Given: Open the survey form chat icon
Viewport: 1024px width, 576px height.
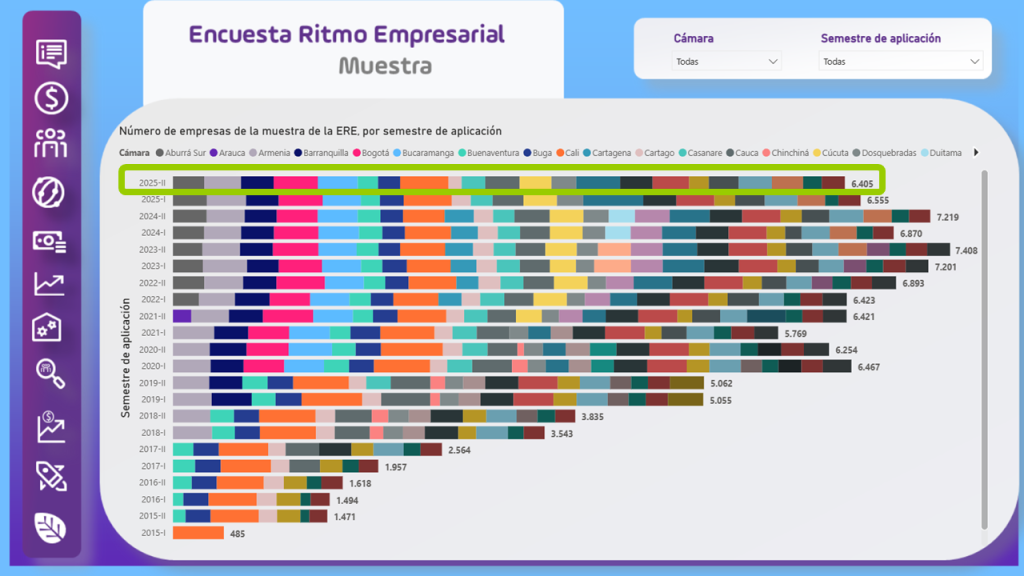Looking at the screenshot, I should [x=51, y=53].
